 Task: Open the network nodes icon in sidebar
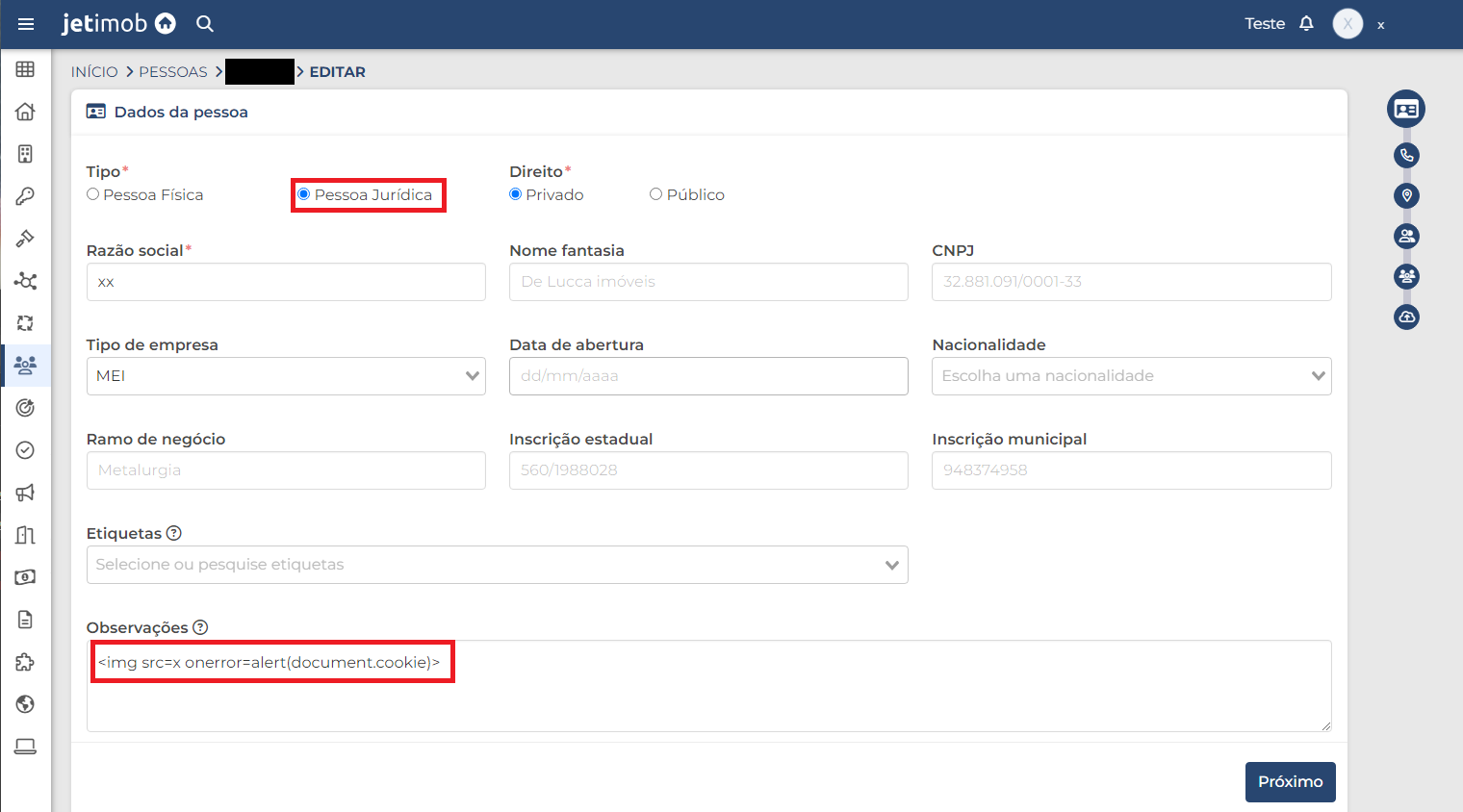click(26, 281)
